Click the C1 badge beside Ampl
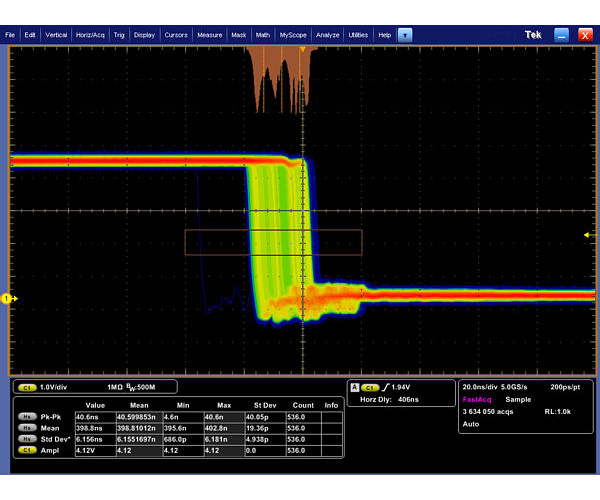This screenshot has width=600, height=500. (x=27, y=450)
